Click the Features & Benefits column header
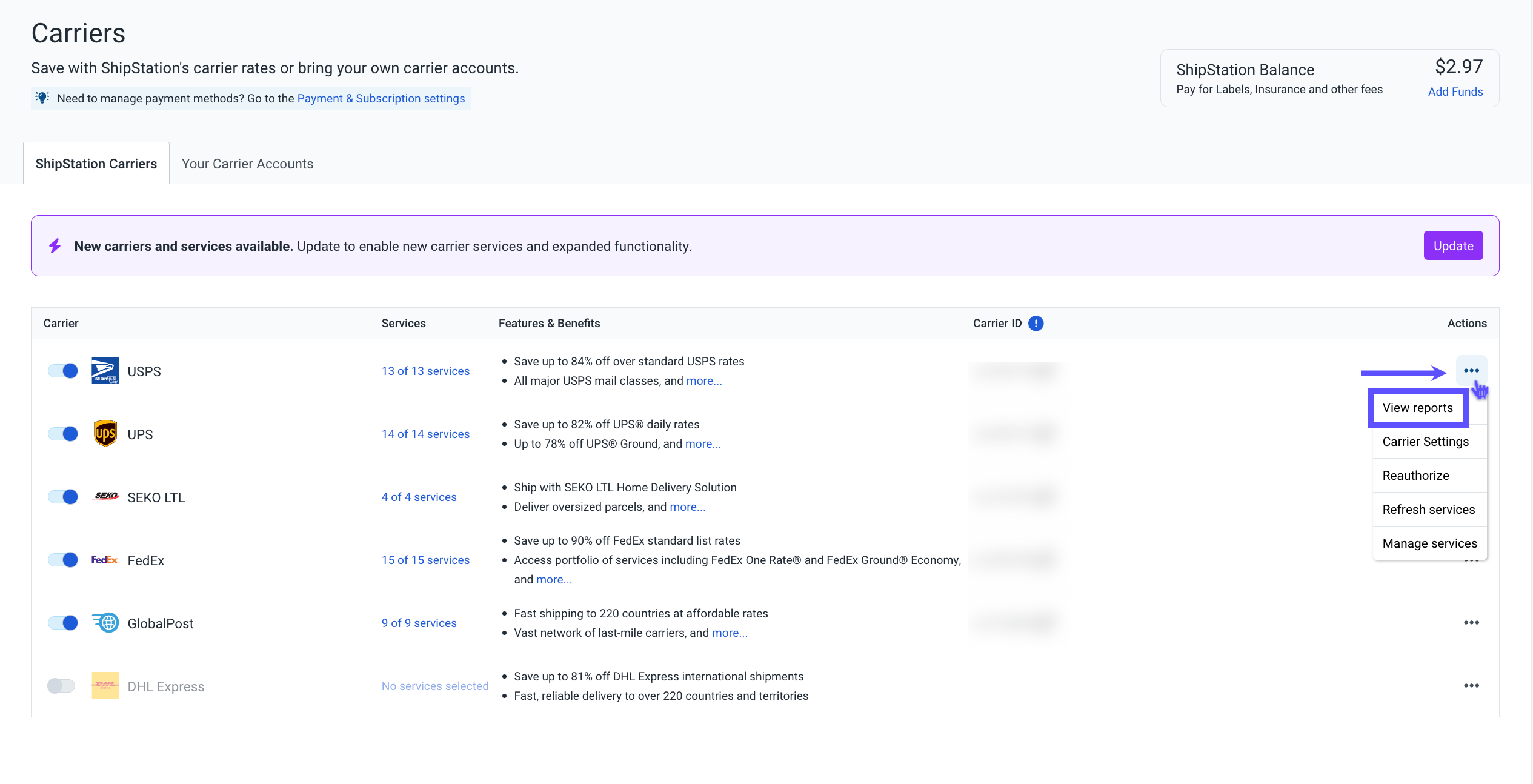The image size is (1533, 784). pyautogui.click(x=549, y=323)
